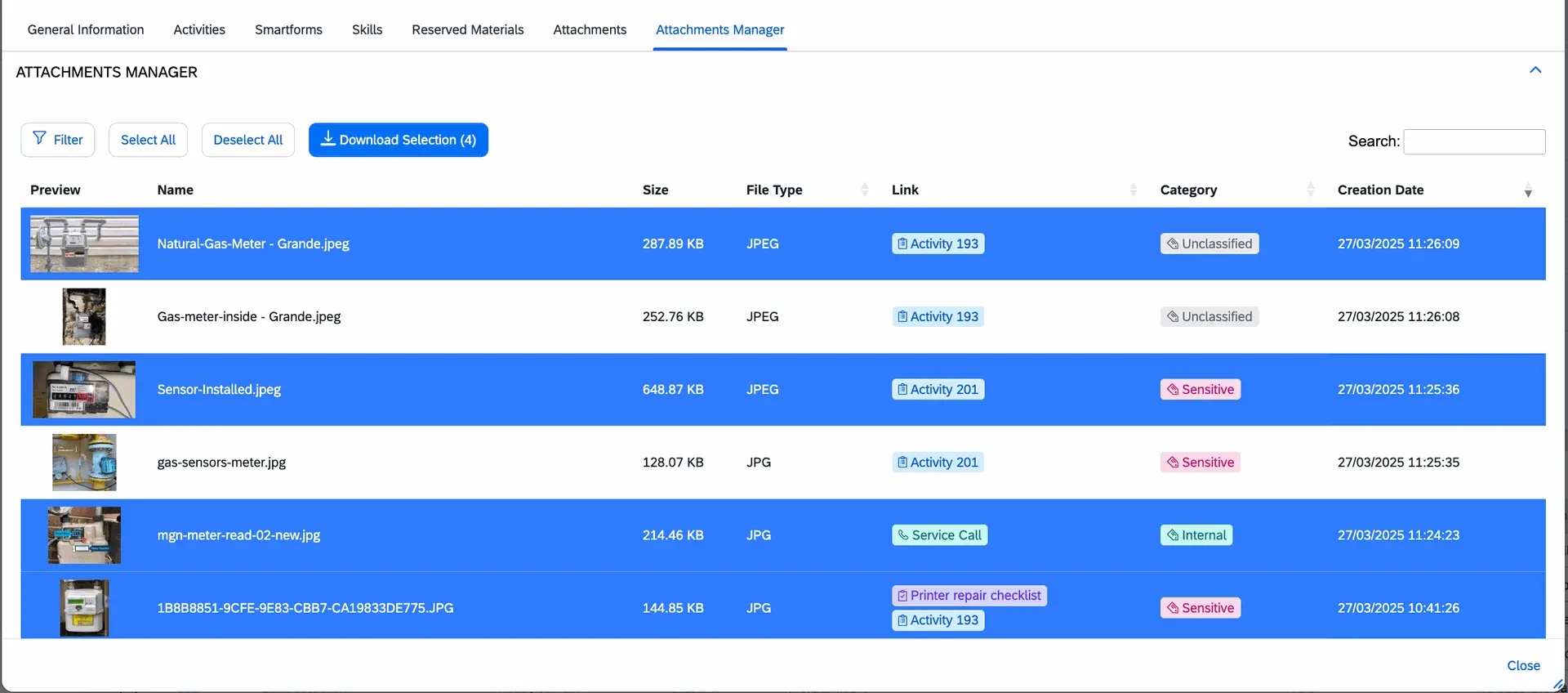Image resolution: width=1568 pixels, height=693 pixels.
Task: Click creation date 27/03/2025 11:26:08
Action: point(1398,316)
